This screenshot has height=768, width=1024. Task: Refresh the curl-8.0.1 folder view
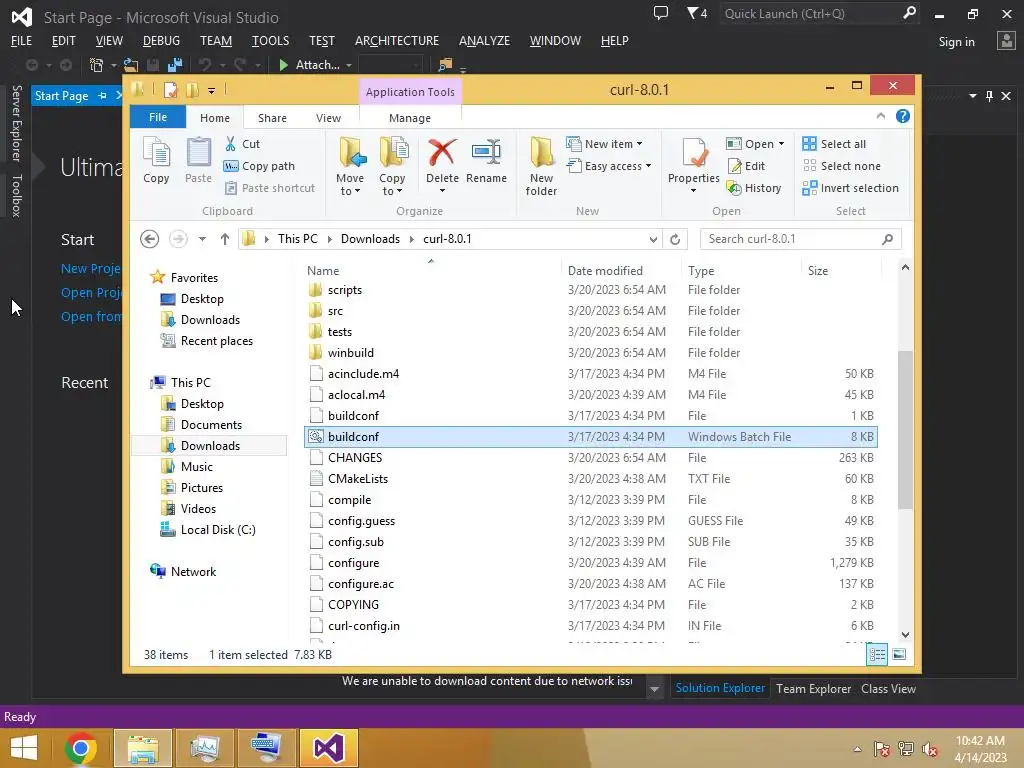point(675,239)
